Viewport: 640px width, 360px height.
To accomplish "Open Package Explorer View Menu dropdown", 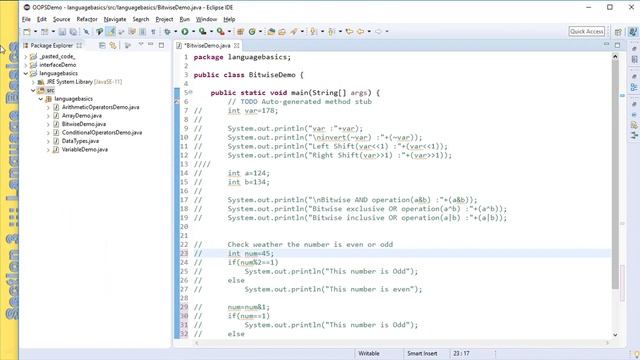I will pos(141,44).
